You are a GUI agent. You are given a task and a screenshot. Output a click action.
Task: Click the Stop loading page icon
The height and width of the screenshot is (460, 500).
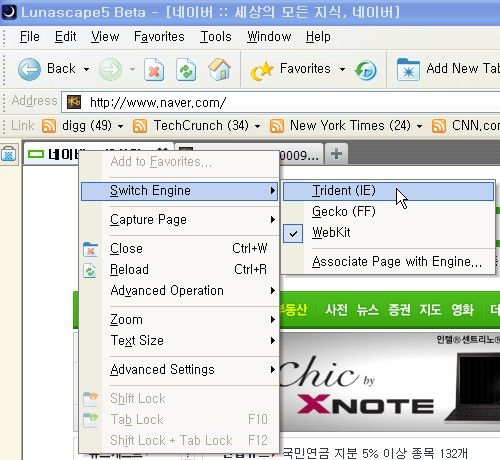tap(154, 69)
